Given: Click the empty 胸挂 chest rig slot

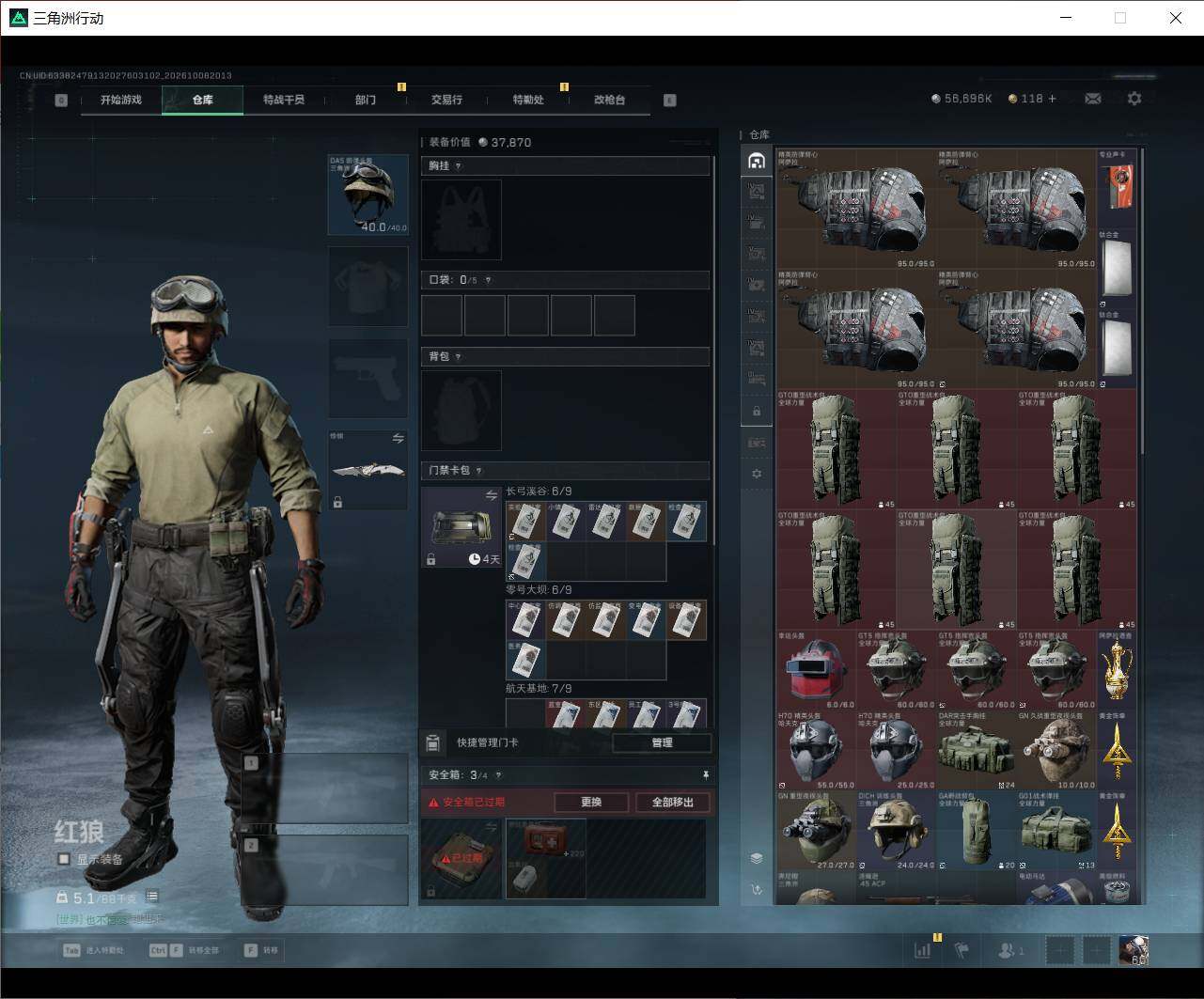Looking at the screenshot, I should (461, 220).
